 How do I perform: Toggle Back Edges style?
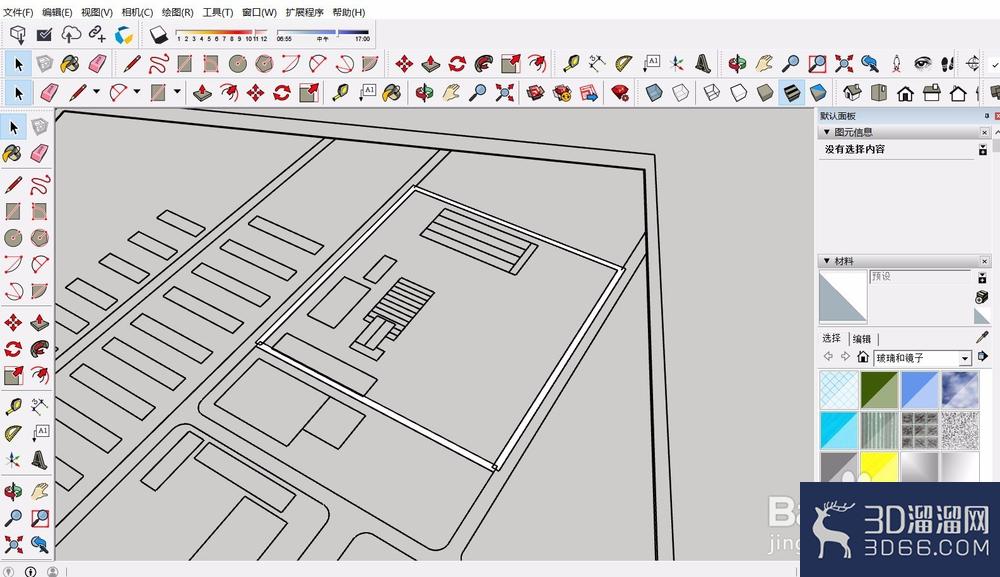(680, 93)
